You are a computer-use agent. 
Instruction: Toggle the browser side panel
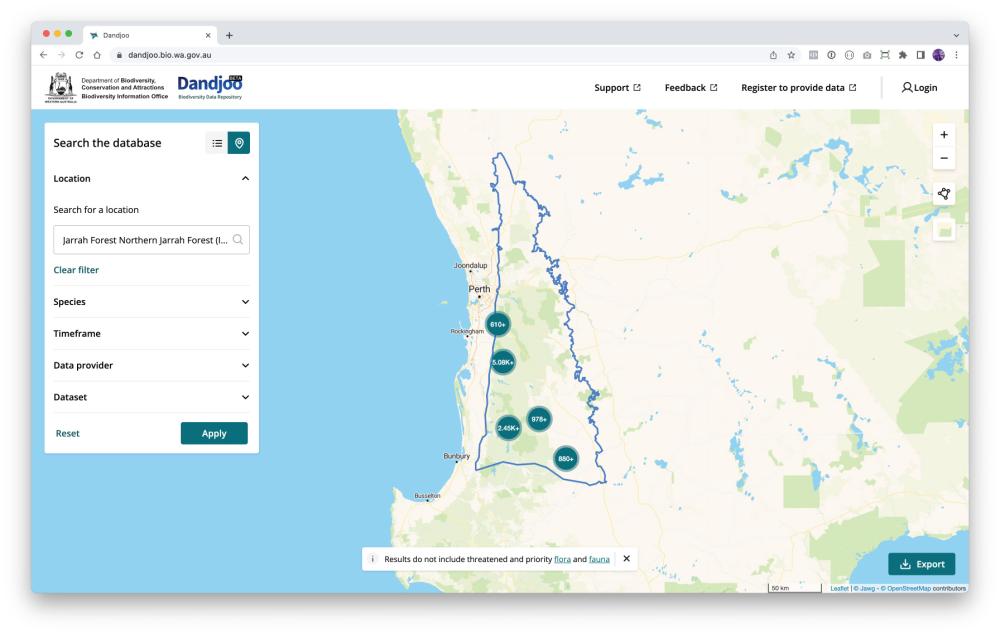(x=920, y=55)
